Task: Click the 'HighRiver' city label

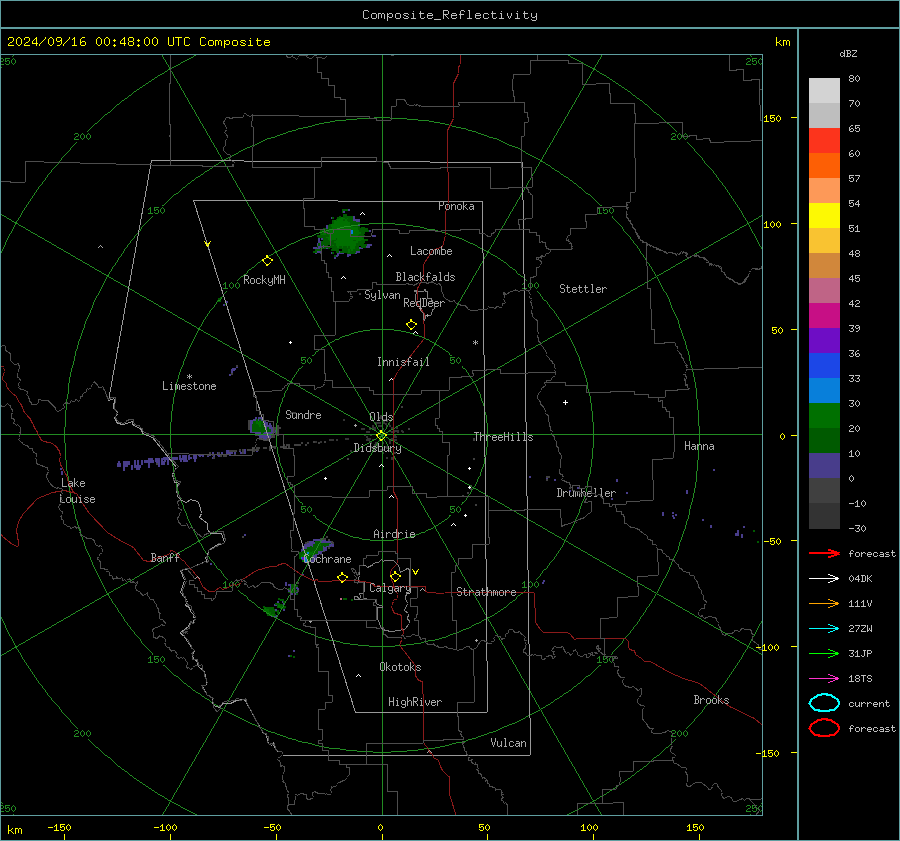Action: coord(414,702)
